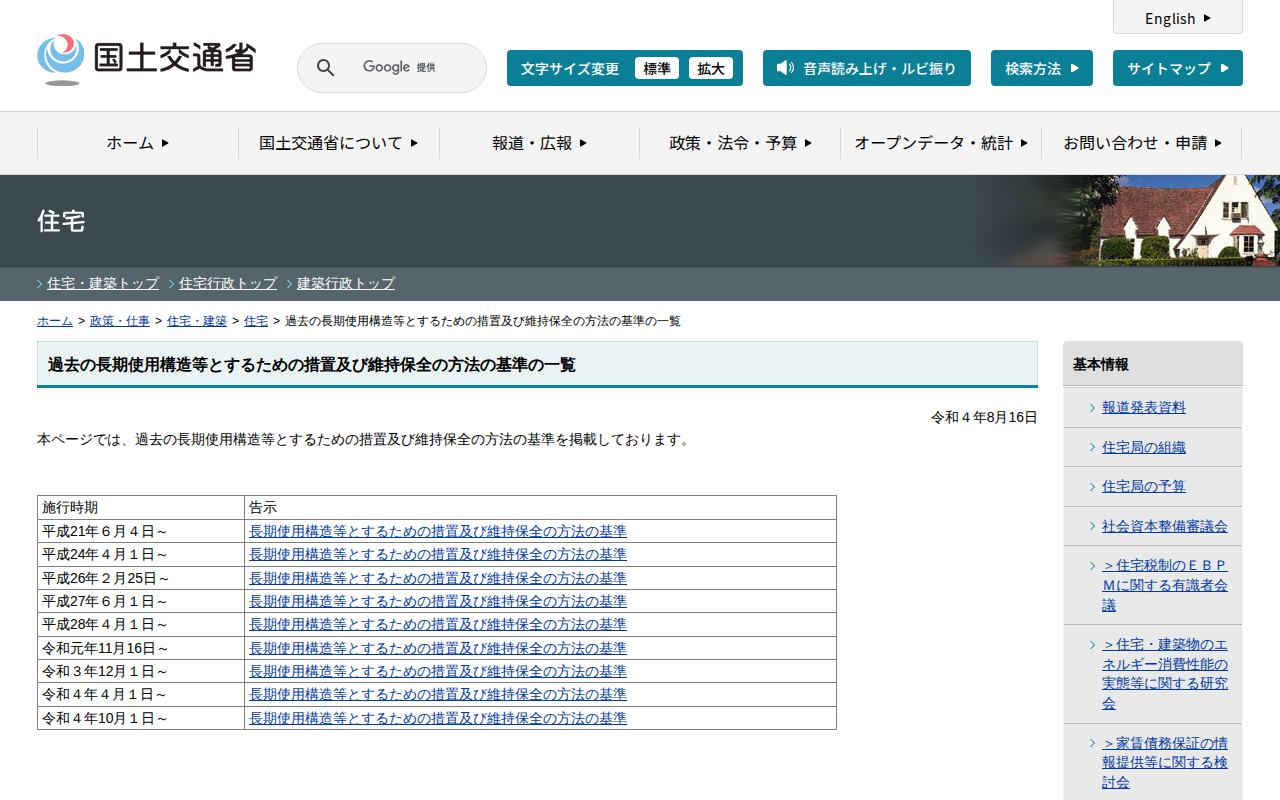Select 標準 text size option

click(657, 68)
